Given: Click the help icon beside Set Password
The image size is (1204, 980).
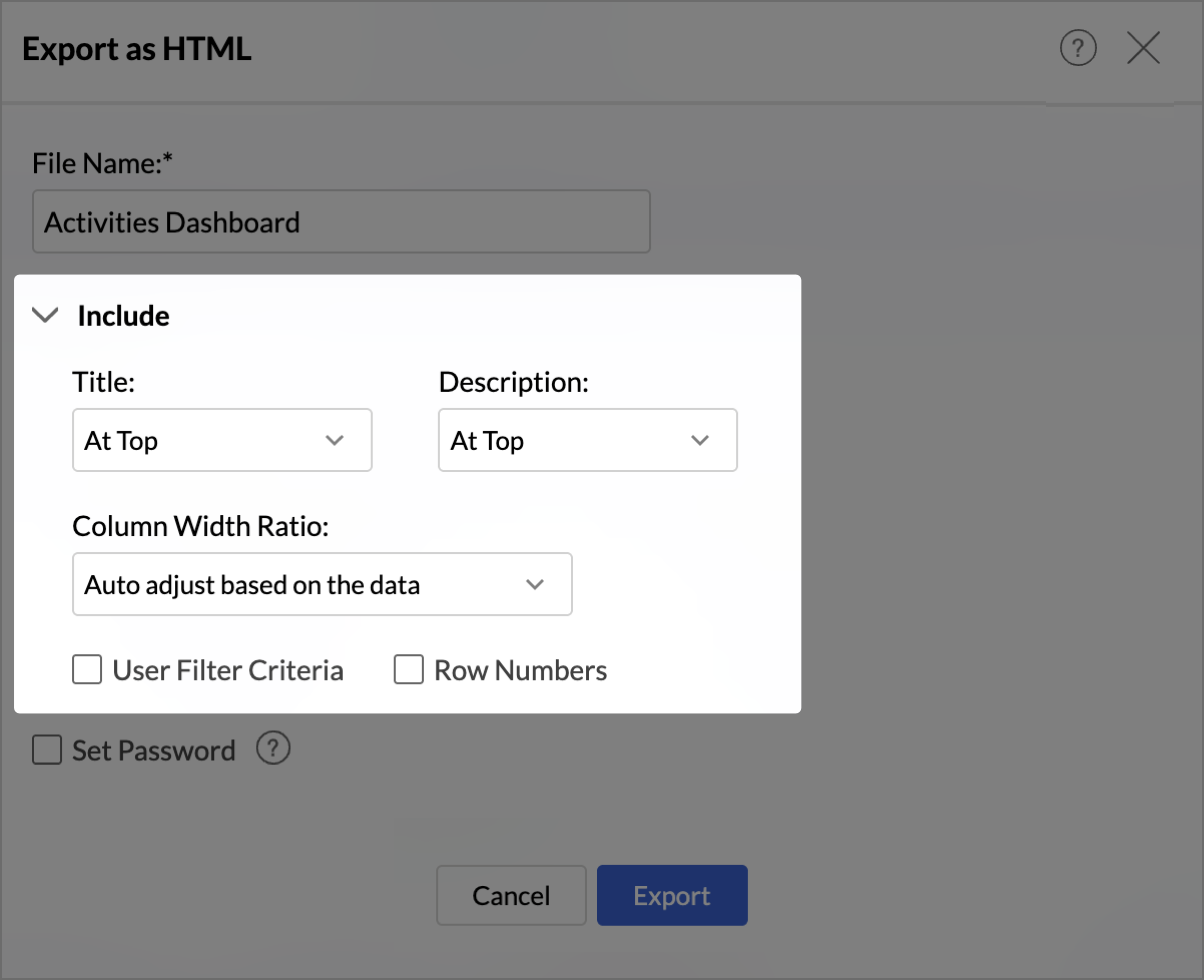Looking at the screenshot, I should [273, 749].
